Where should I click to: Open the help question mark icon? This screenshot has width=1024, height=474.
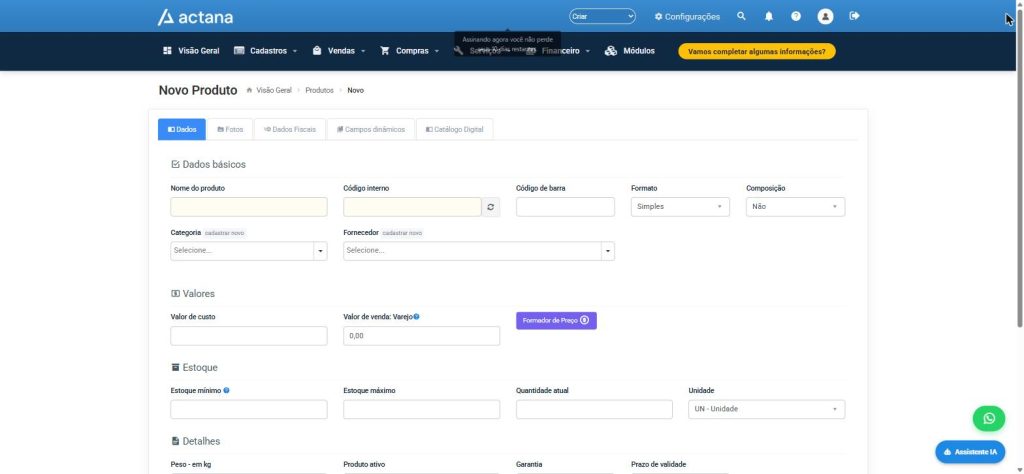[x=795, y=16]
